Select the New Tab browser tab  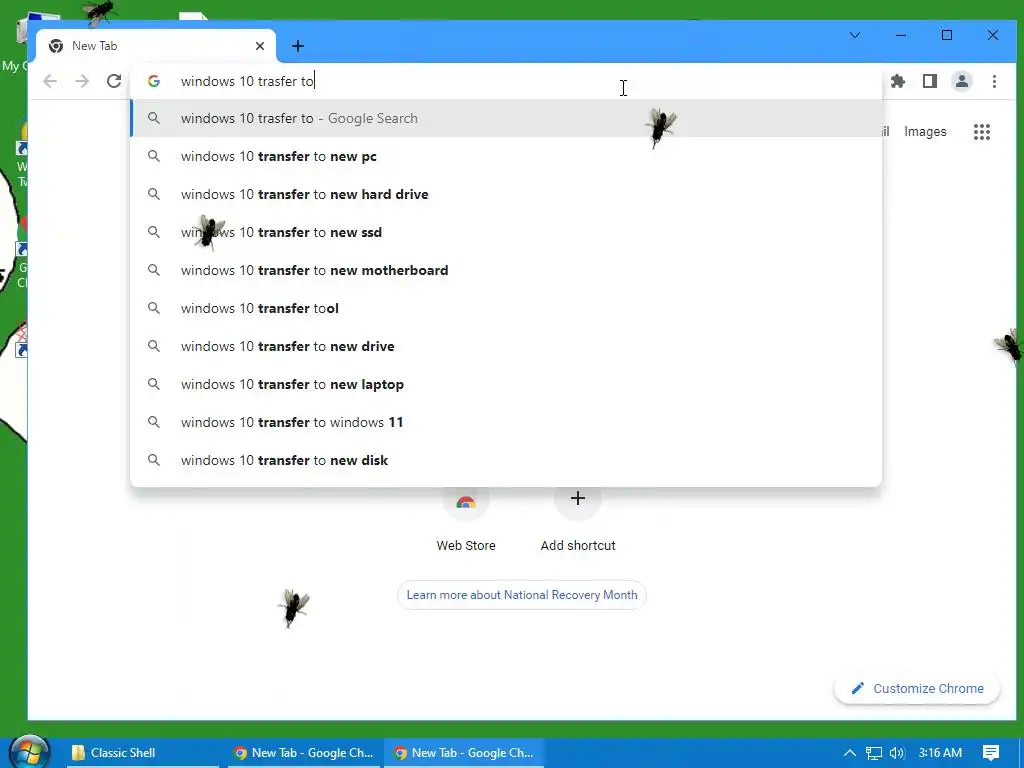pos(155,46)
